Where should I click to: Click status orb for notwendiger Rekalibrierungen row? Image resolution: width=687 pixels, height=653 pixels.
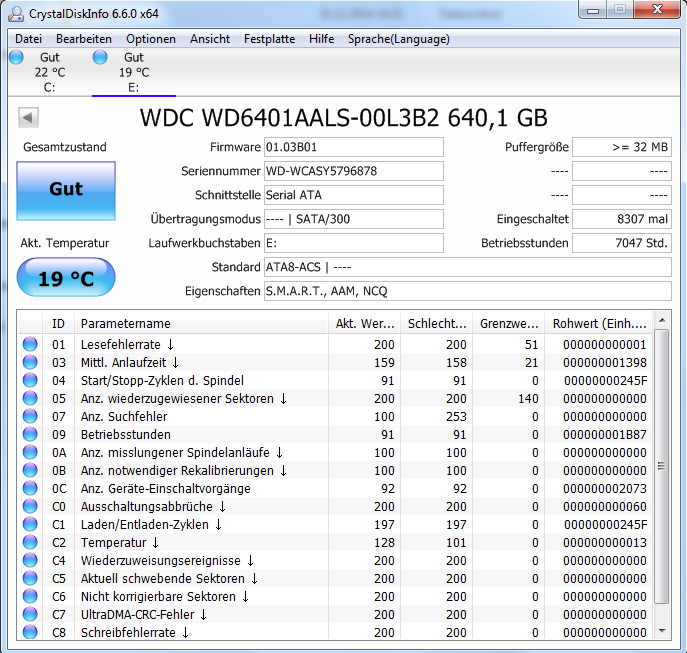pos(30,470)
